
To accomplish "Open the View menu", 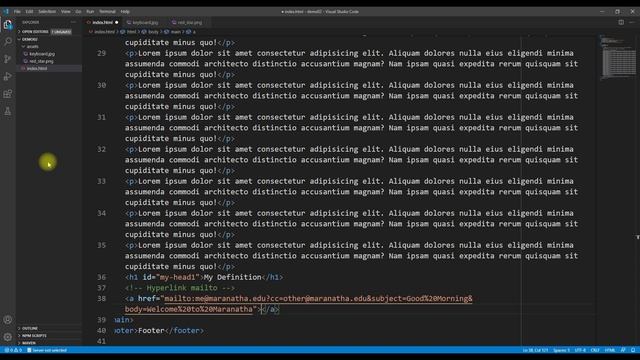I will (x=66, y=11).
